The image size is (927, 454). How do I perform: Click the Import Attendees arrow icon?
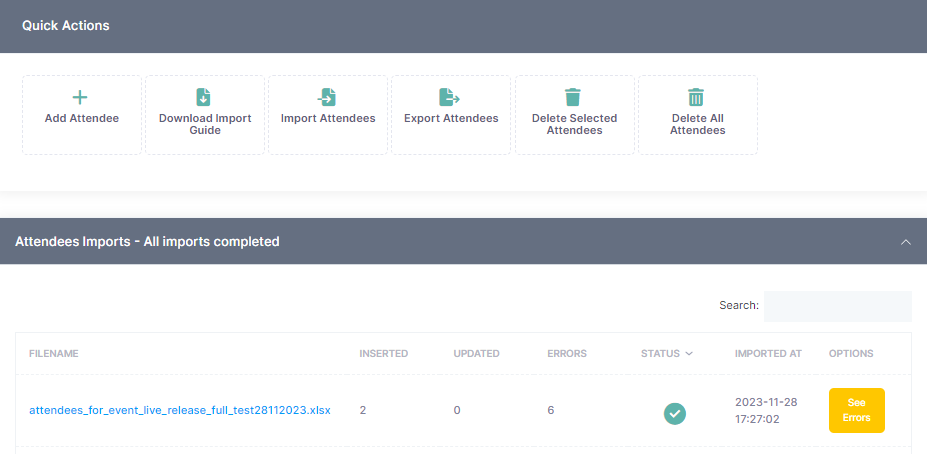[327, 97]
